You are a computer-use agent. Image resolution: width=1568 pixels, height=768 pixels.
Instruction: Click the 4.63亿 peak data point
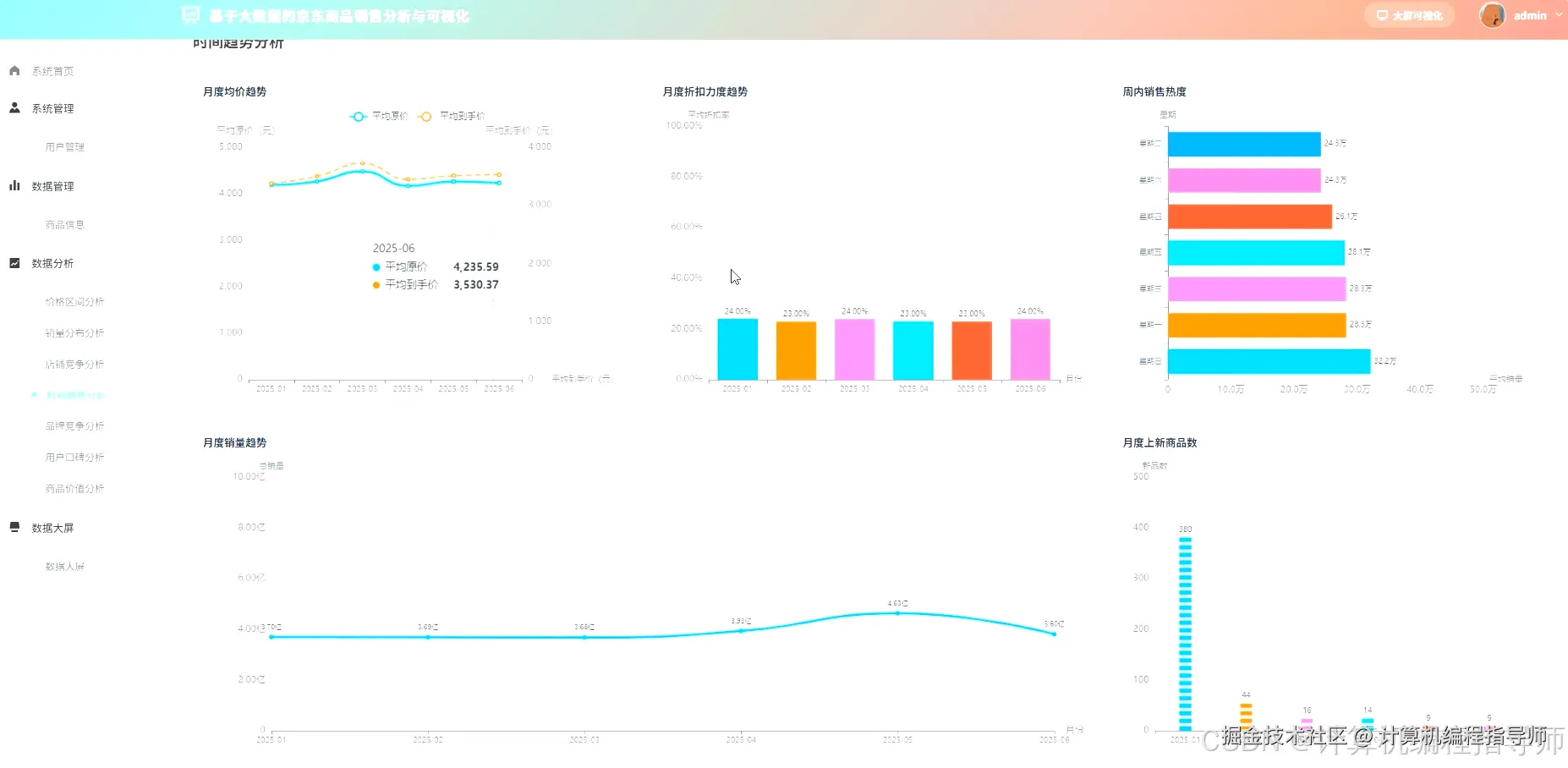[897, 613]
